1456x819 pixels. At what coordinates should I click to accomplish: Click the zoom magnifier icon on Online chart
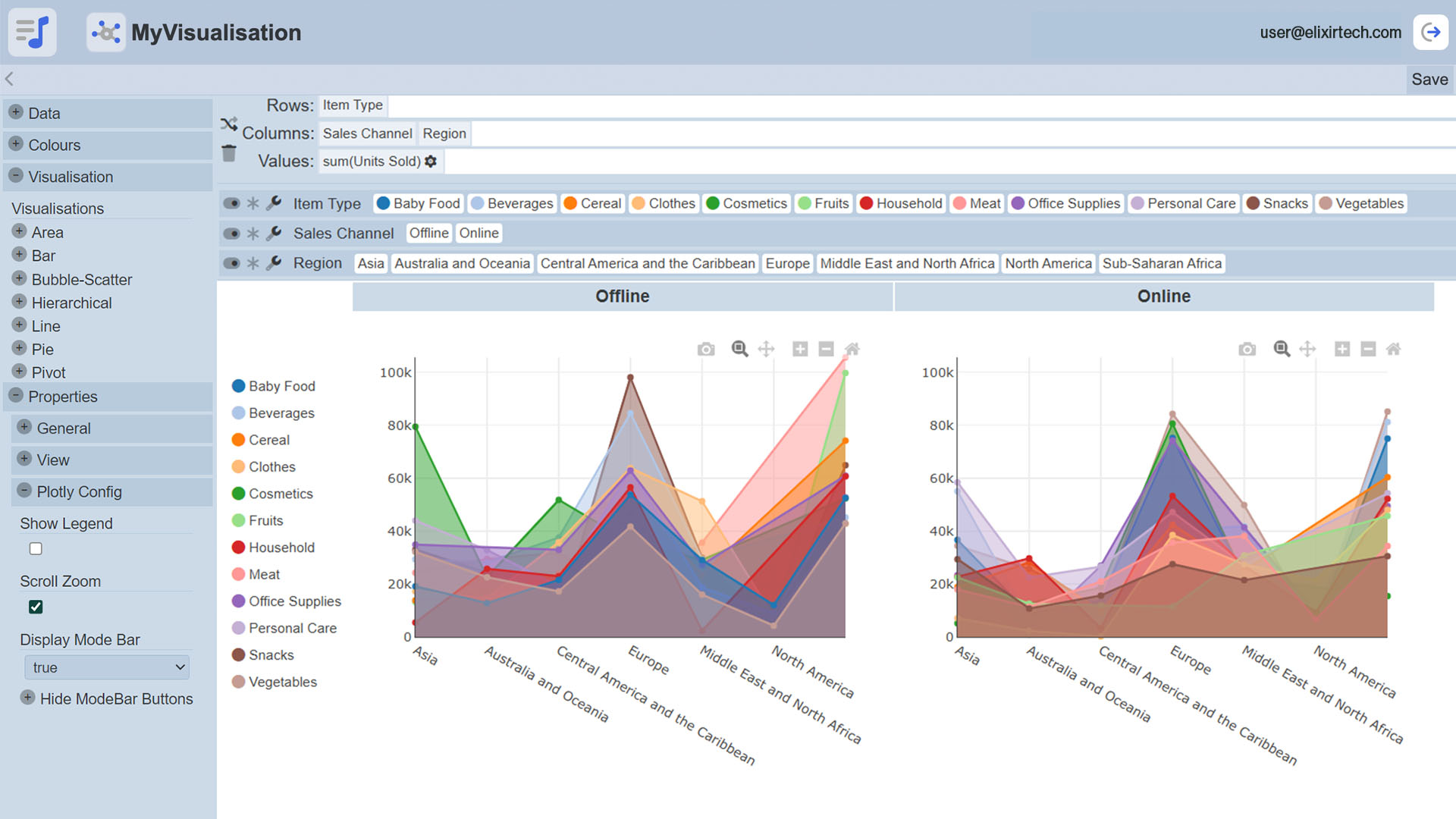(1282, 349)
